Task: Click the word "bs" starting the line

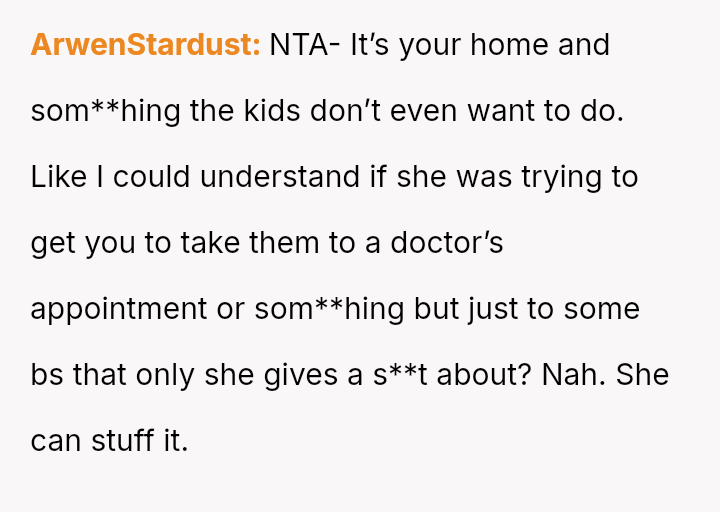Action: point(46,375)
